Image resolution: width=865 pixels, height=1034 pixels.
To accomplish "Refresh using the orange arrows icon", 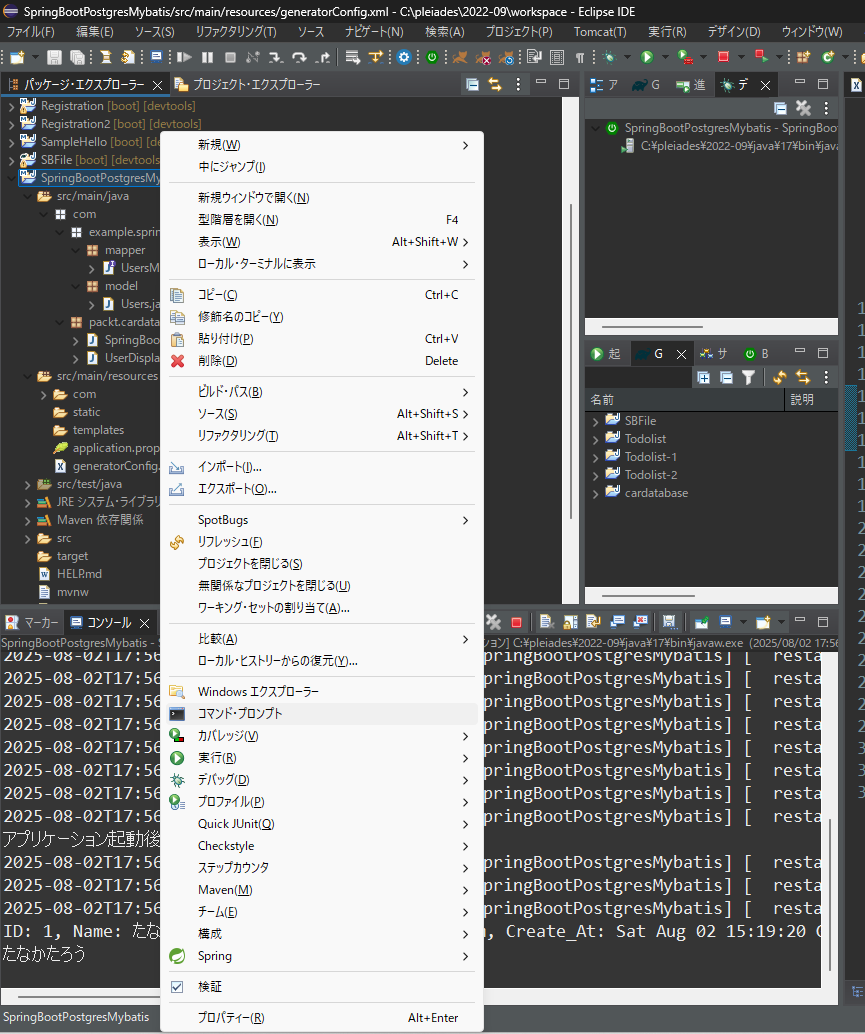I will pos(780,375).
